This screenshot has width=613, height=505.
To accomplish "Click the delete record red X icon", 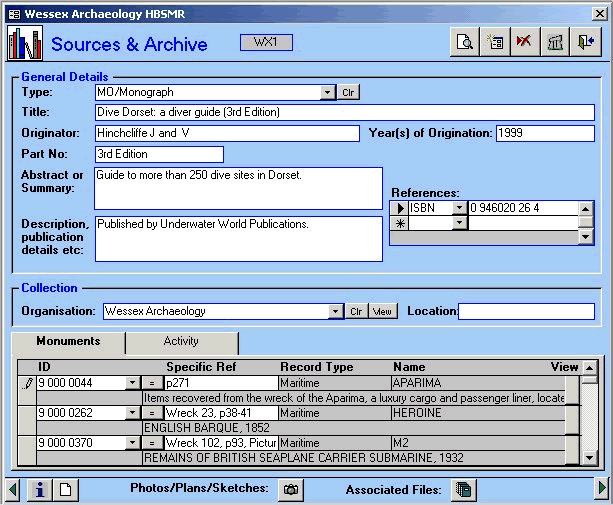I will click(523, 43).
